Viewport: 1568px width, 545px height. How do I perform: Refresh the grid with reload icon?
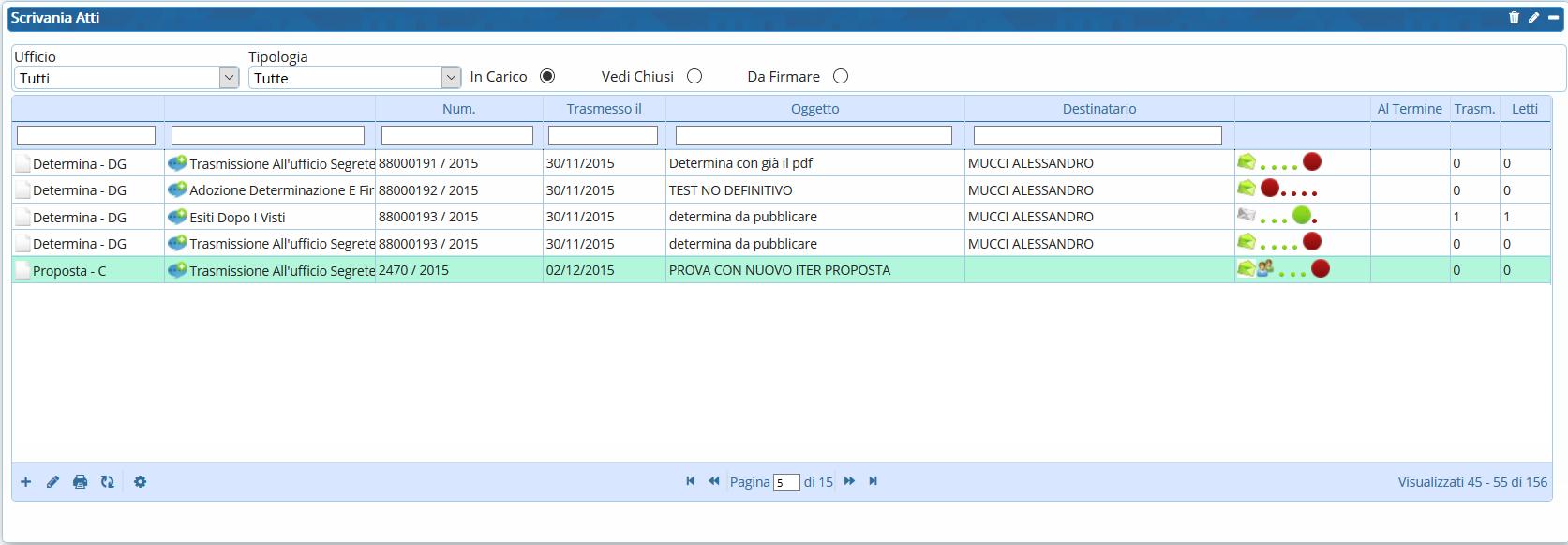pos(108,482)
